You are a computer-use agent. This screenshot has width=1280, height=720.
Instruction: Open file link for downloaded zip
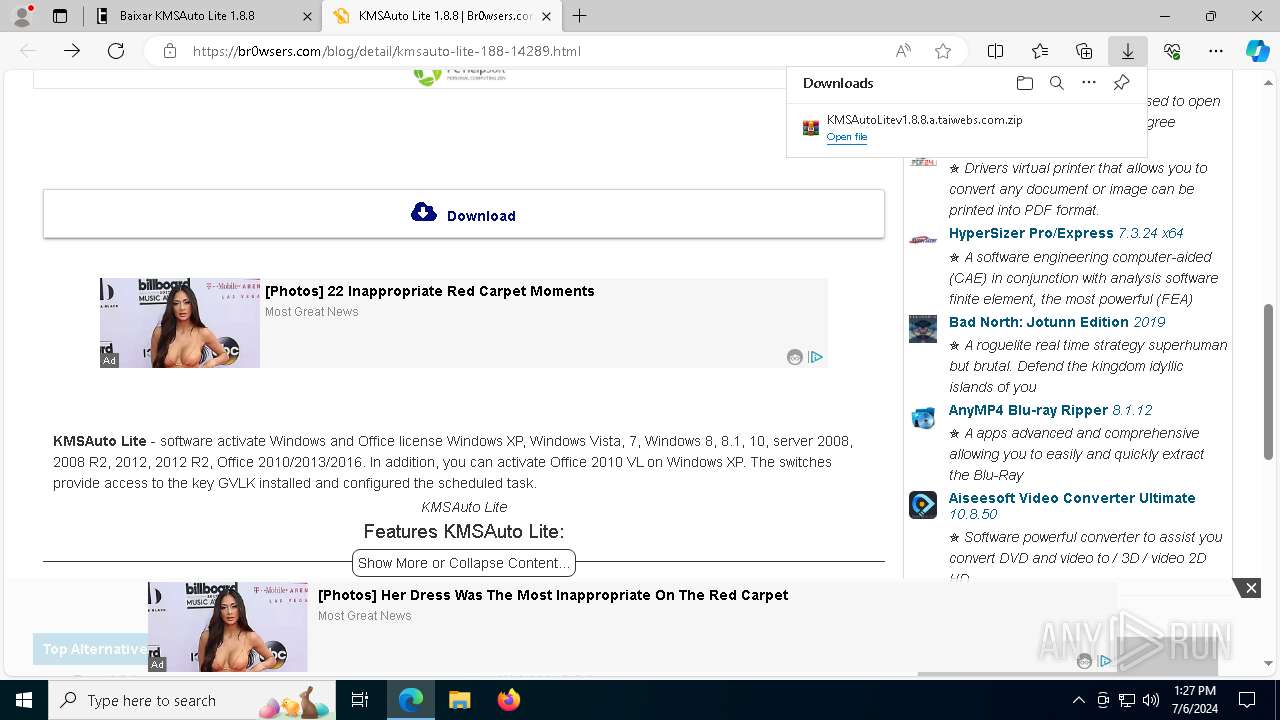pyautogui.click(x=847, y=137)
